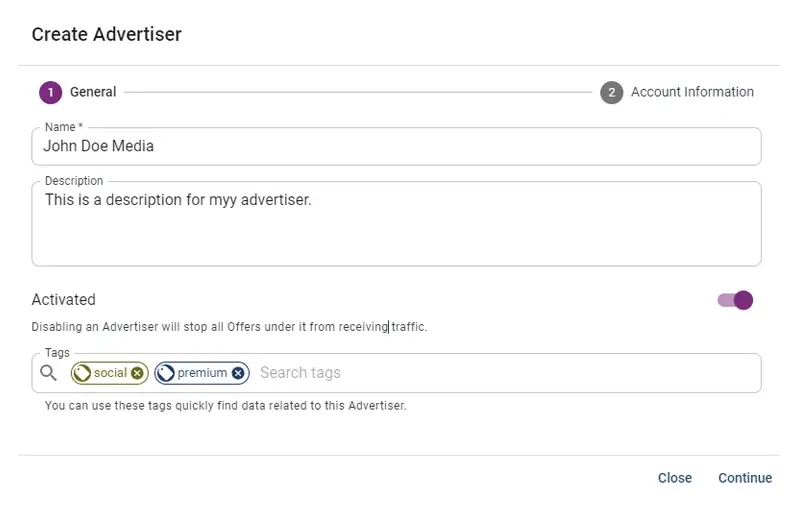Disable the Activated toggle switch

pos(735,300)
